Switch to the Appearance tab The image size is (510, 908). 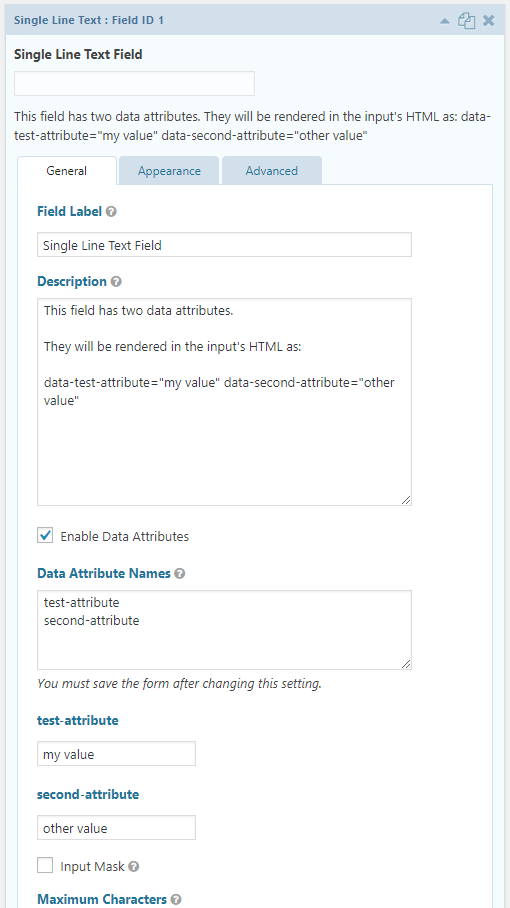[169, 171]
